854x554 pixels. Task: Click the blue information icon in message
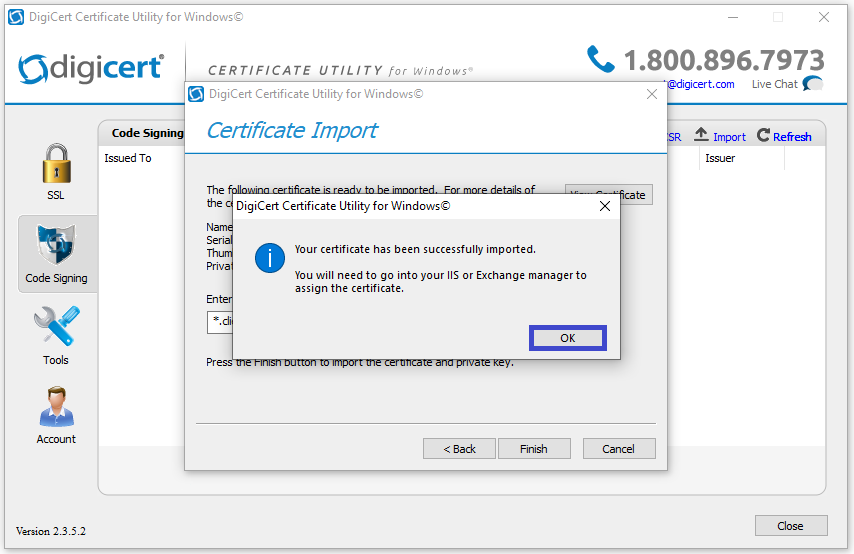click(270, 258)
